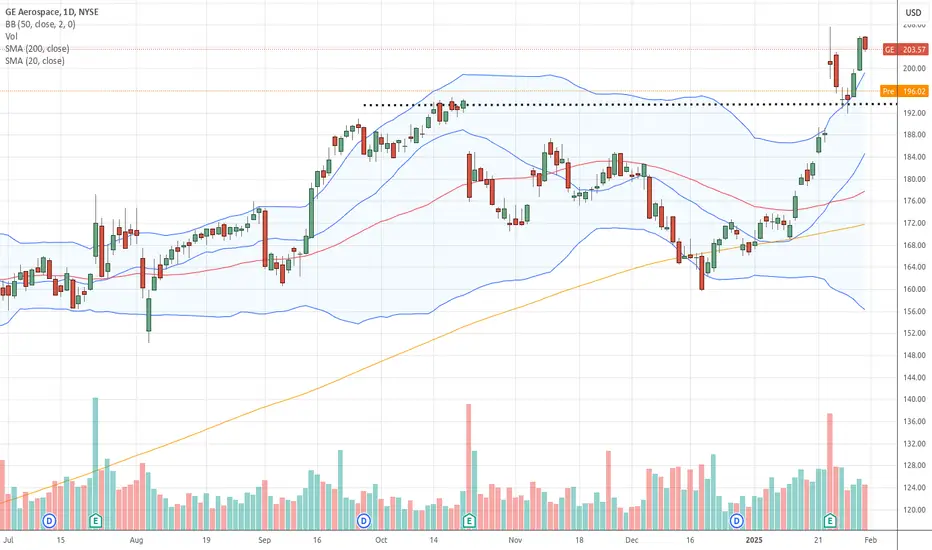Screen dimensions: 932x550
Task: Select the SMA (20, close) legend entry
Action: (34, 61)
